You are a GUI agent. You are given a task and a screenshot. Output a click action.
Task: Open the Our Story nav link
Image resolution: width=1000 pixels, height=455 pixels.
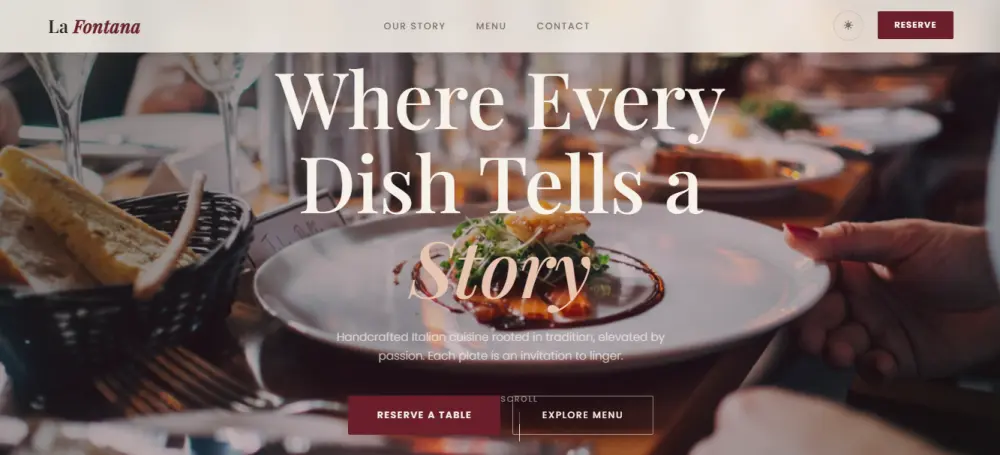point(415,26)
